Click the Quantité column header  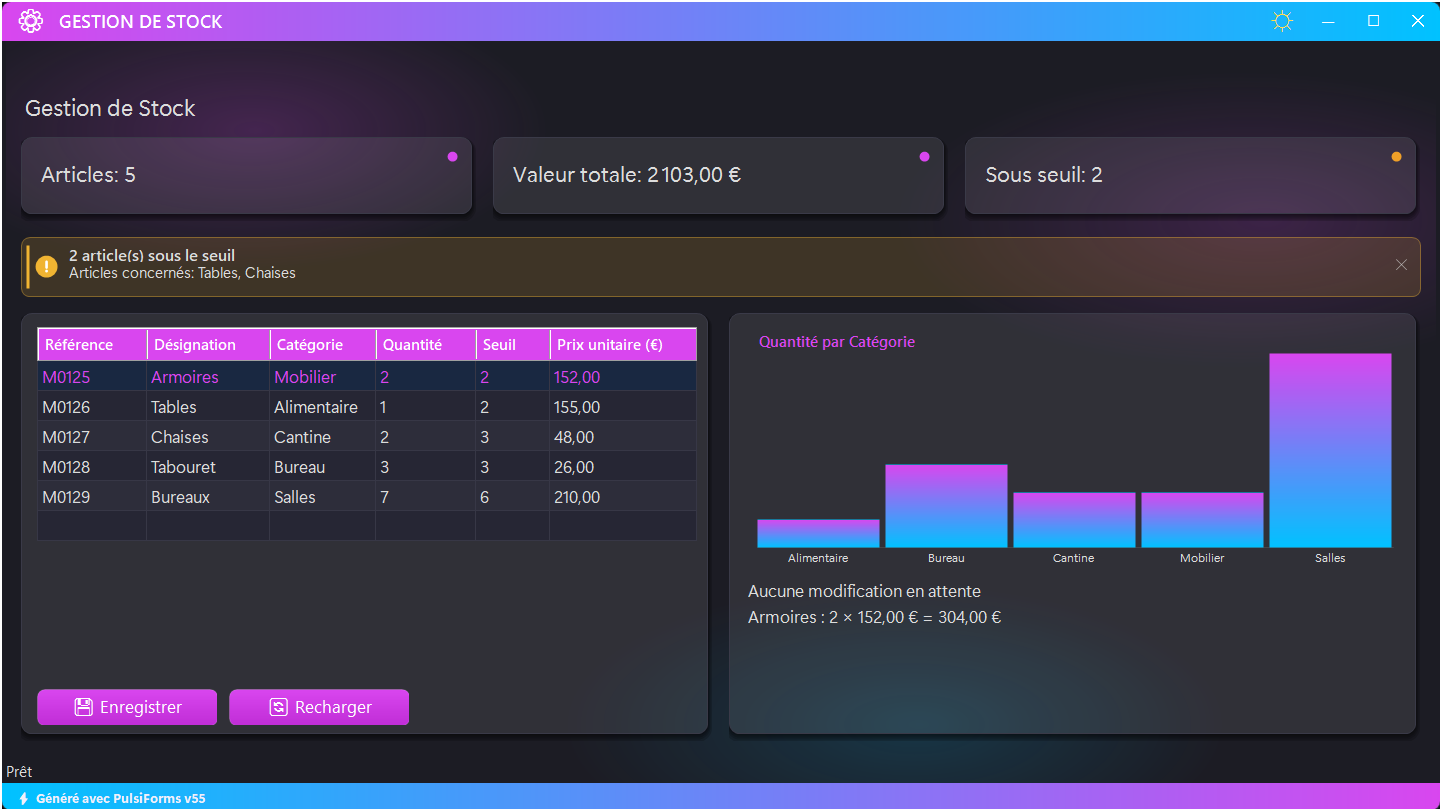coord(426,344)
